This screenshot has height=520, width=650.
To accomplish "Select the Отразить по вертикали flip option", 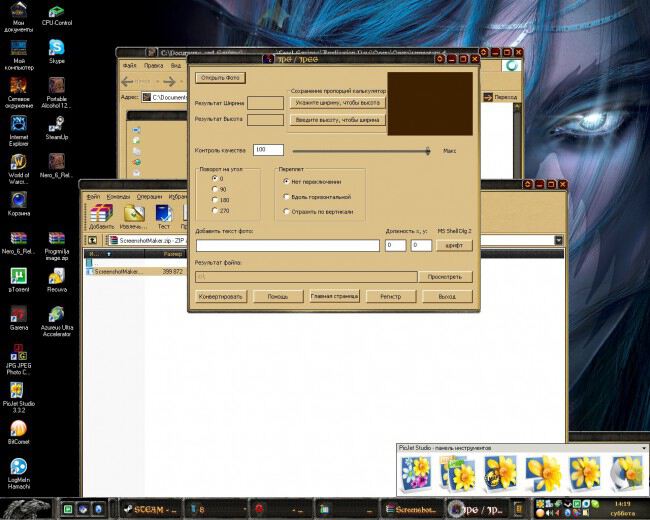I will [x=286, y=211].
